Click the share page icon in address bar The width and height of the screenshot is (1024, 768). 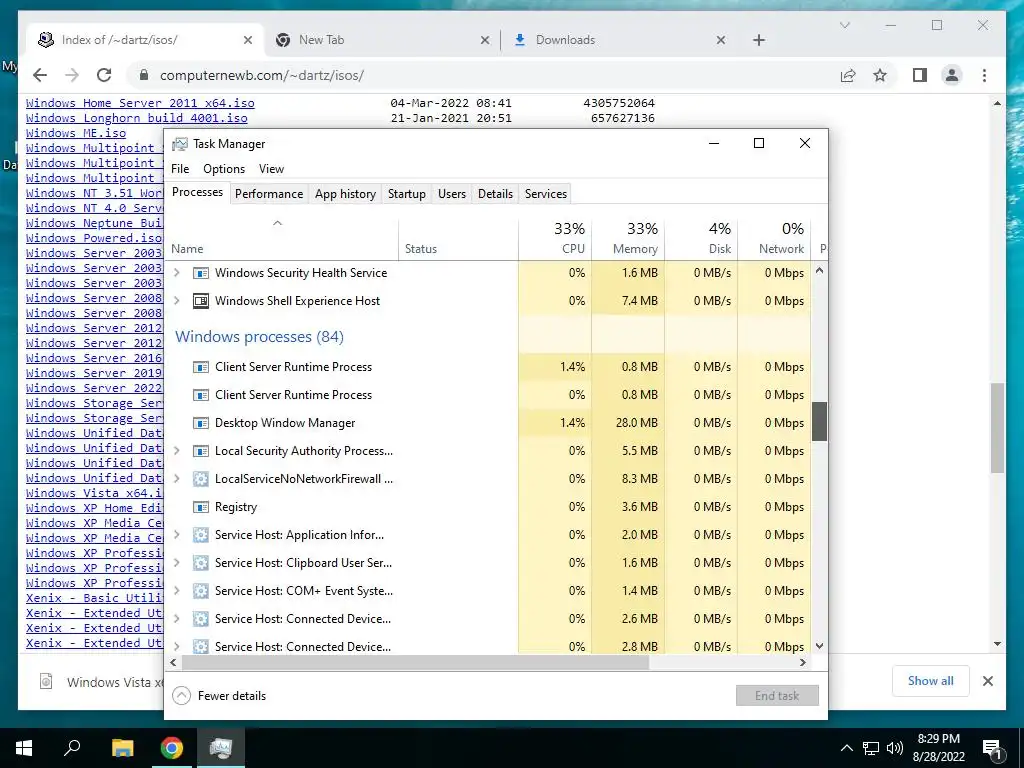[x=848, y=75]
